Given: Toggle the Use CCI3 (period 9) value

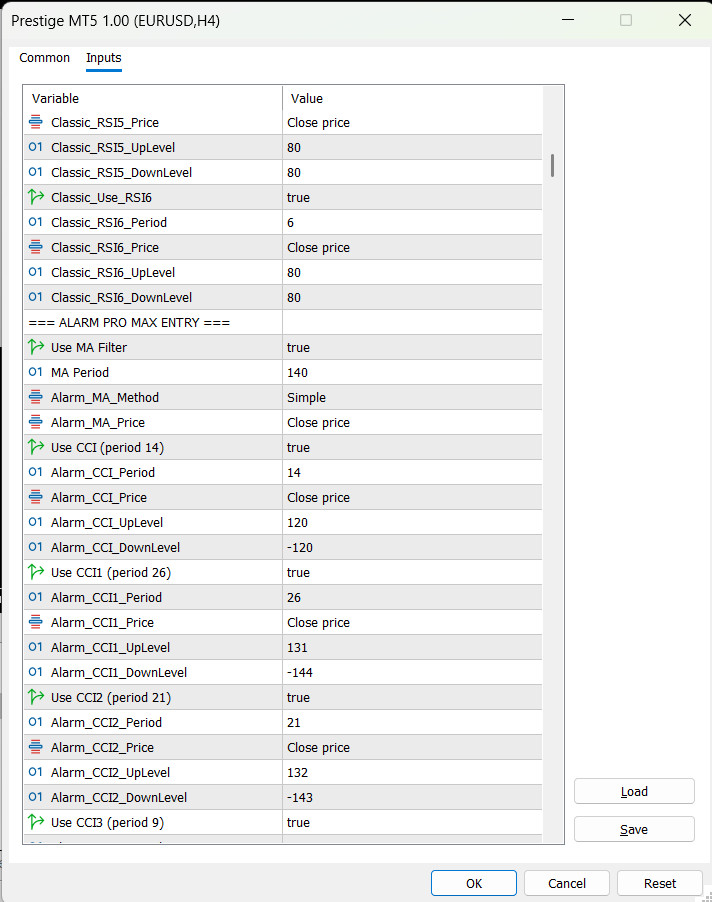Looking at the screenshot, I should 412,823.
